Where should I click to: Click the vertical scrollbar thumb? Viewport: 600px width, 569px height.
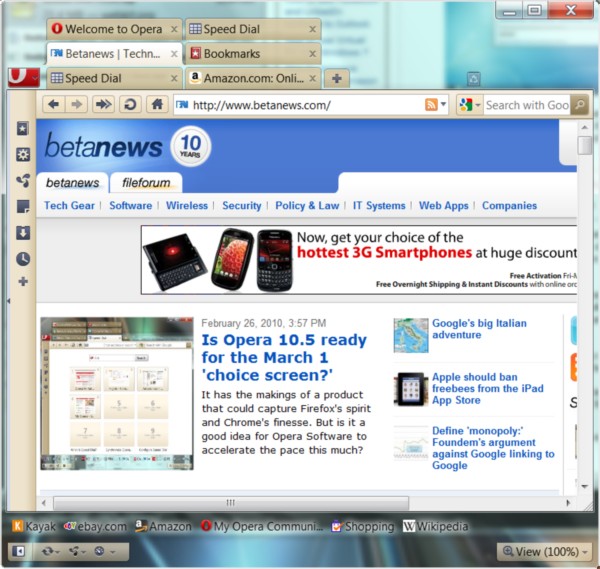[x=584, y=145]
